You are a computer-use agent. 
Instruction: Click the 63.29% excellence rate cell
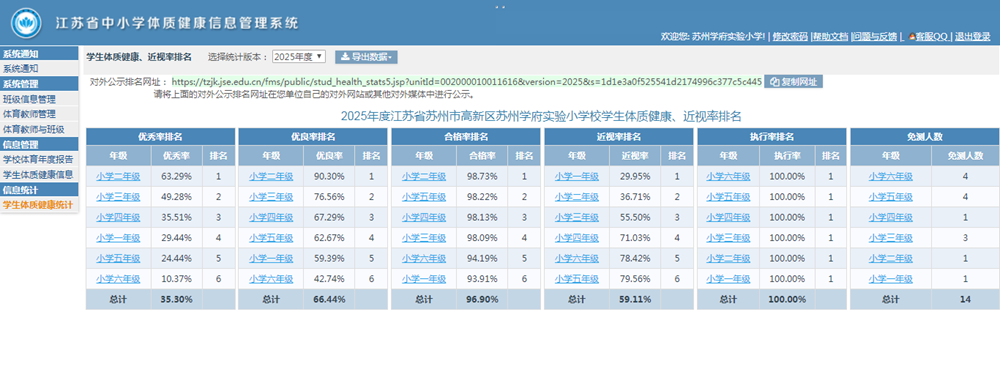pos(177,176)
